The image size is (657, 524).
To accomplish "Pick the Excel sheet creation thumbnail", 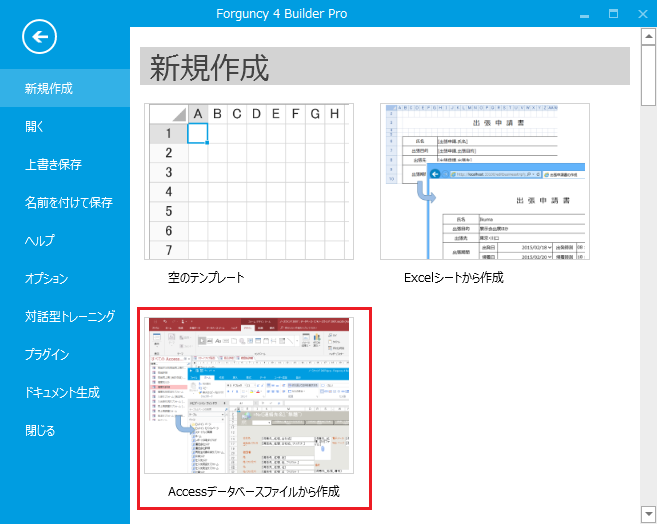I will coord(485,181).
